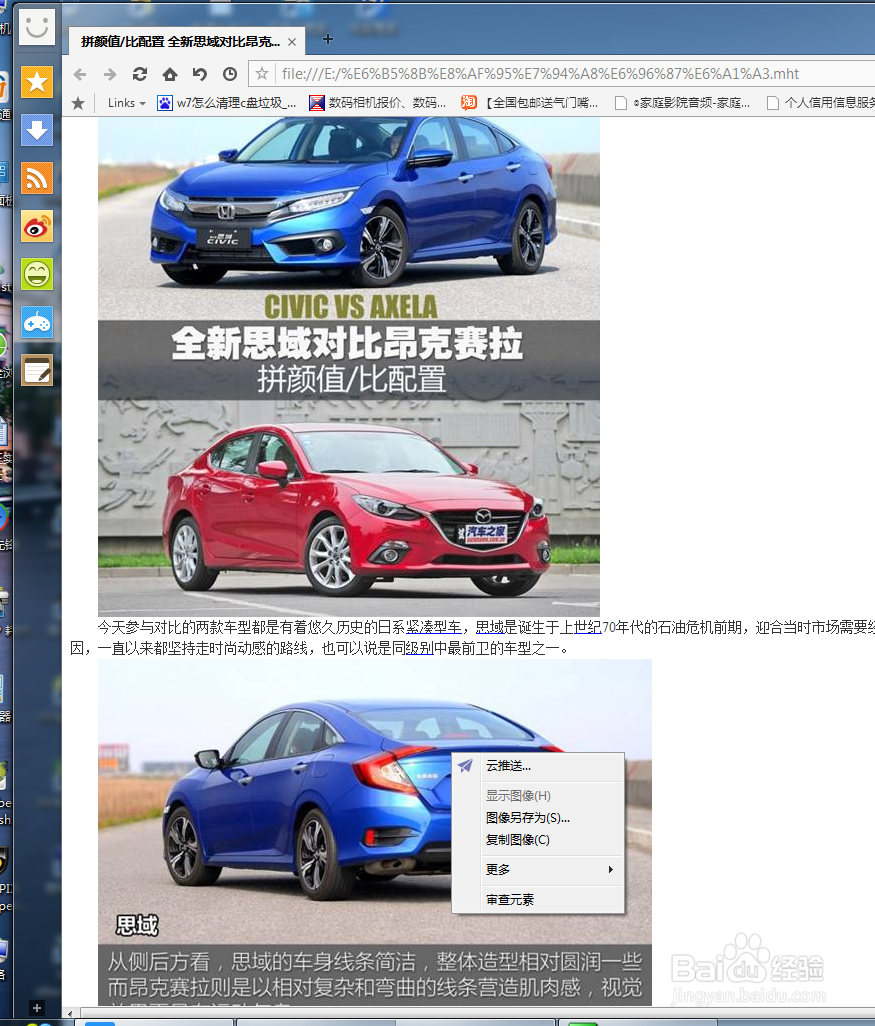Reload the page with refresh icon

click(139, 74)
